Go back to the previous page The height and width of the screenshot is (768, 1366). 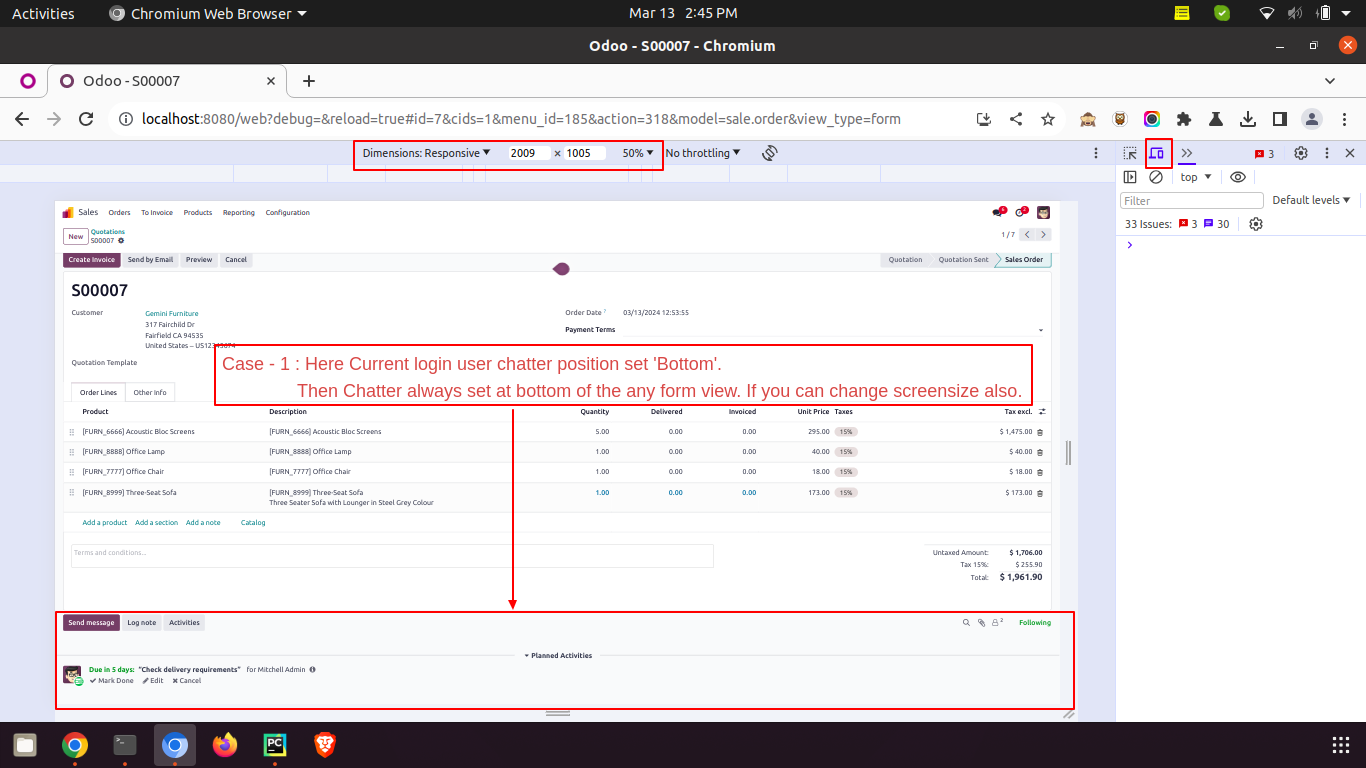(22, 119)
